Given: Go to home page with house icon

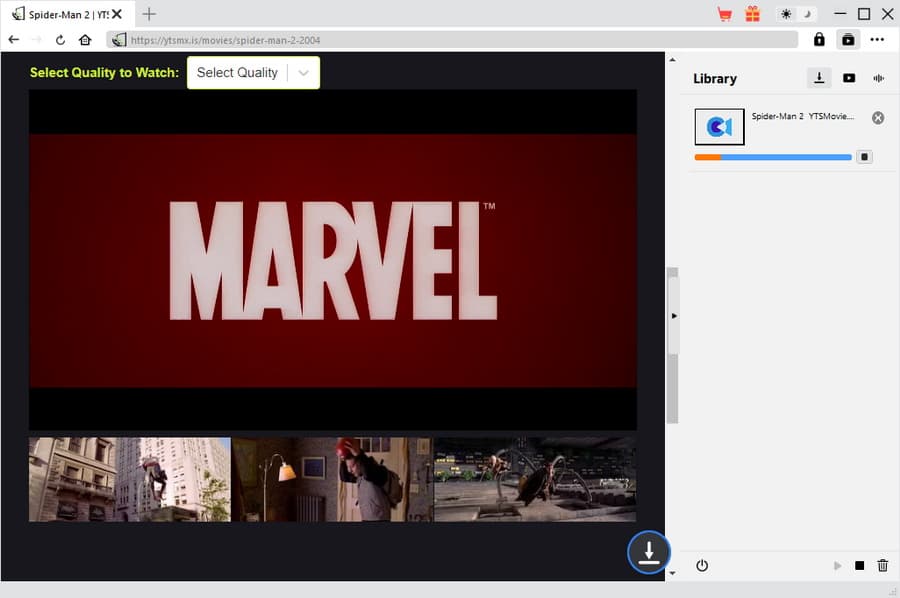Looking at the screenshot, I should tap(85, 40).
